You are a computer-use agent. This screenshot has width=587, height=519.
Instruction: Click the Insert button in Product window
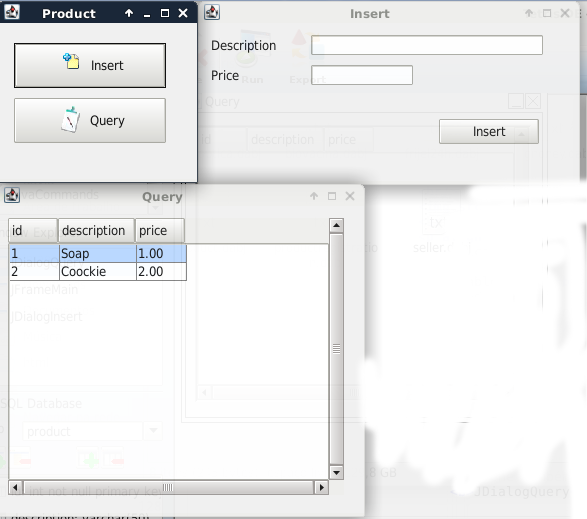pyautogui.click(x=90, y=66)
